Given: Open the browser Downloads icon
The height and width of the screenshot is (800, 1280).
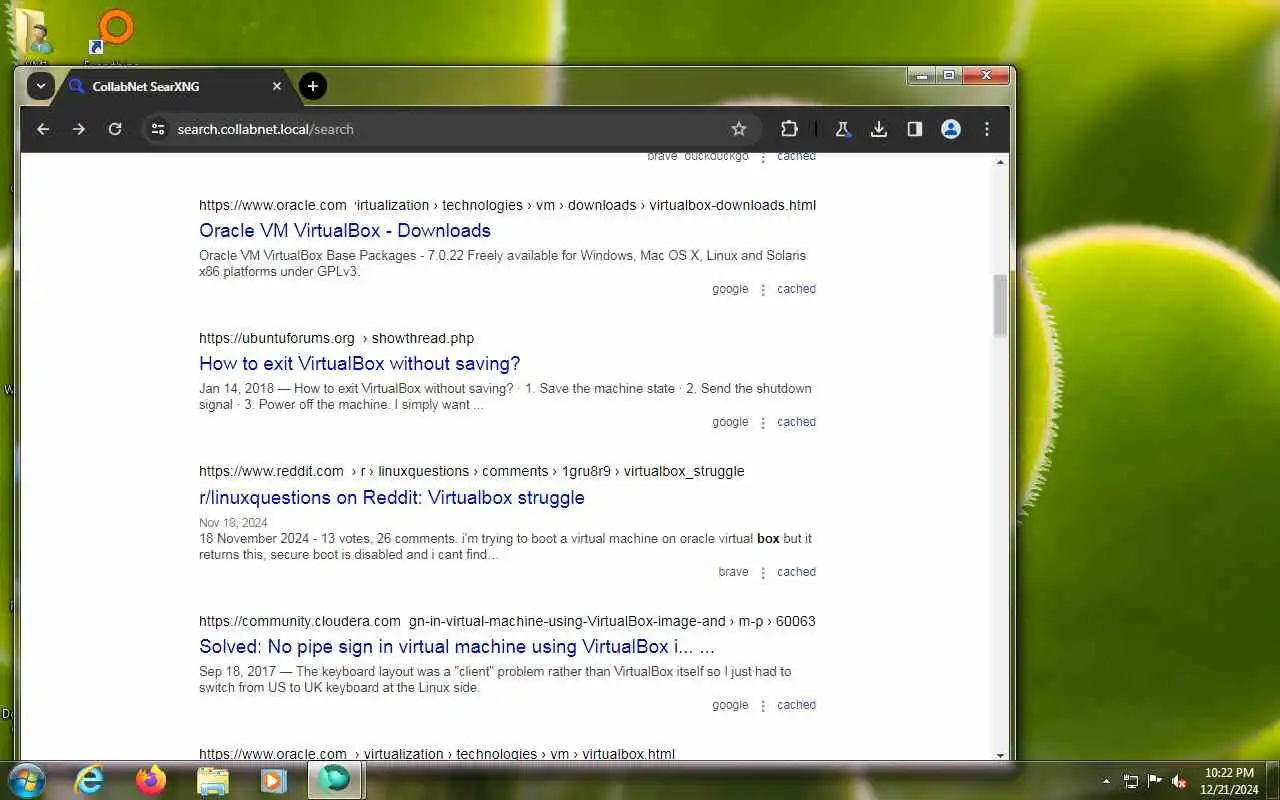Looking at the screenshot, I should (879, 129).
